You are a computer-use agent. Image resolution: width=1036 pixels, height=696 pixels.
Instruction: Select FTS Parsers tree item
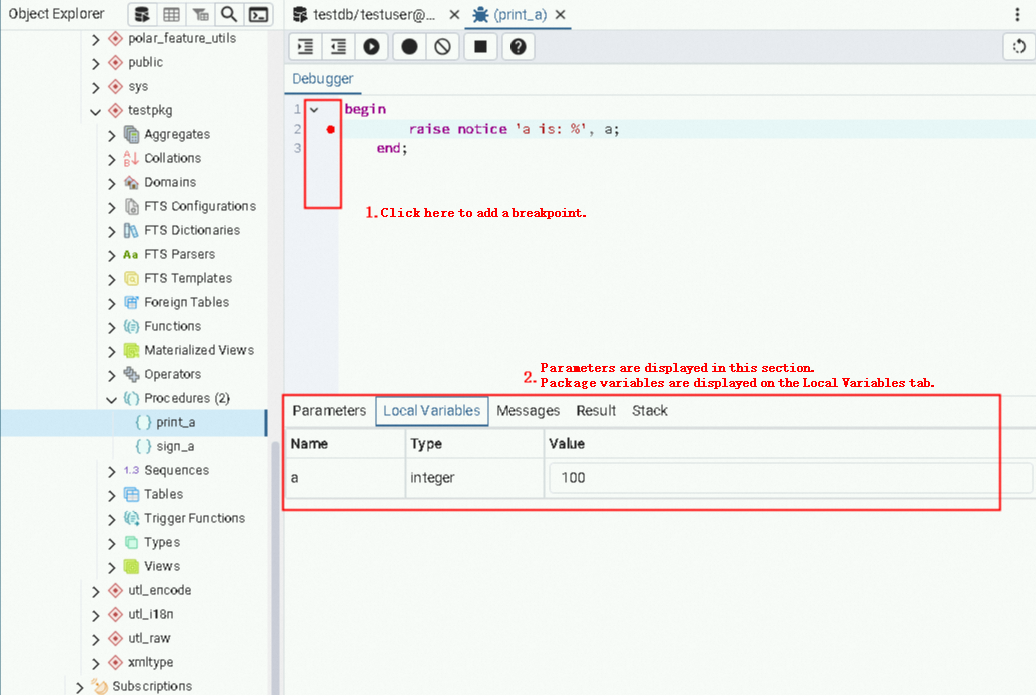pyautogui.click(x=179, y=254)
